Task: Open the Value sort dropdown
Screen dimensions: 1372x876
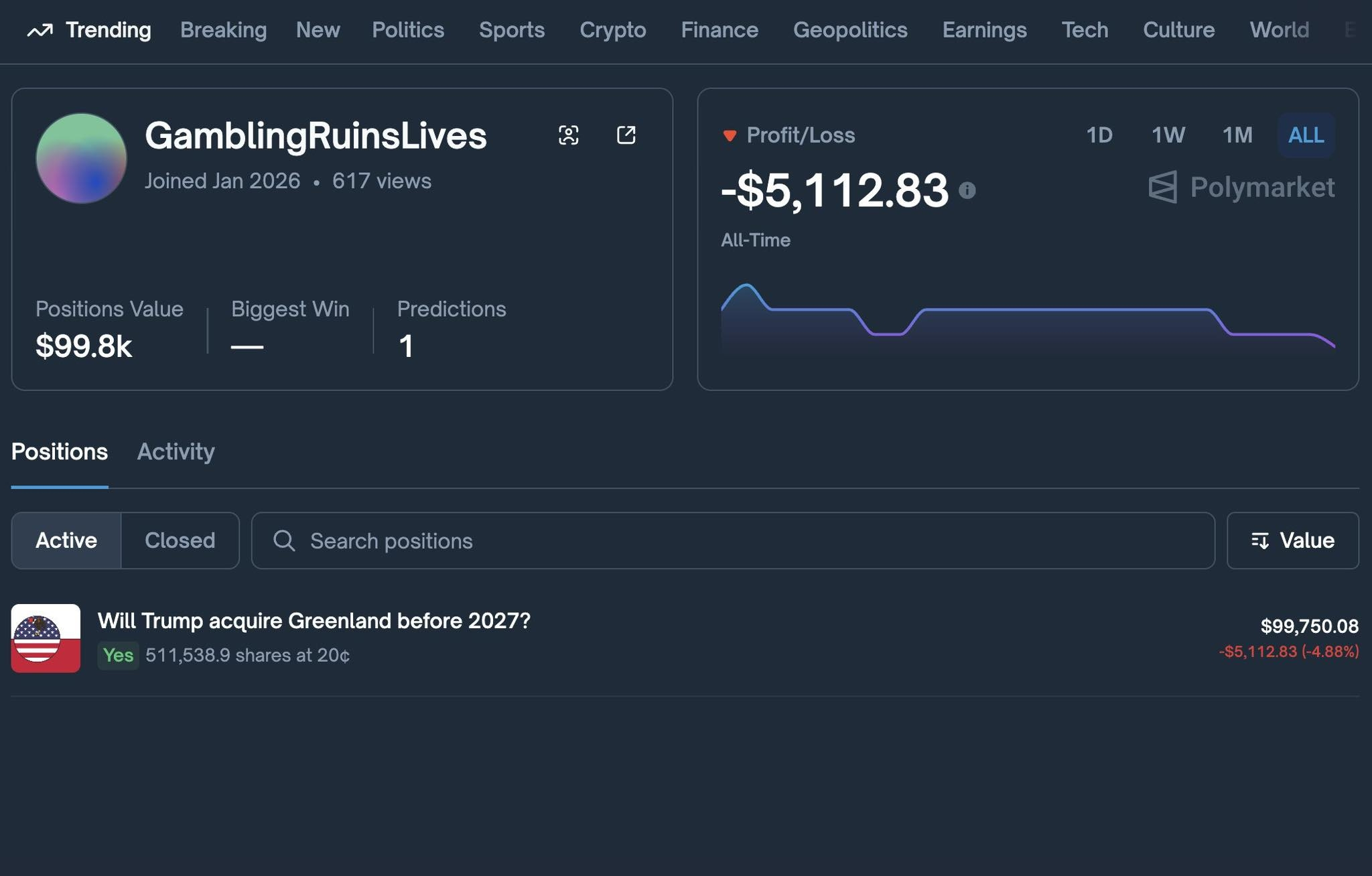Action: [1292, 540]
